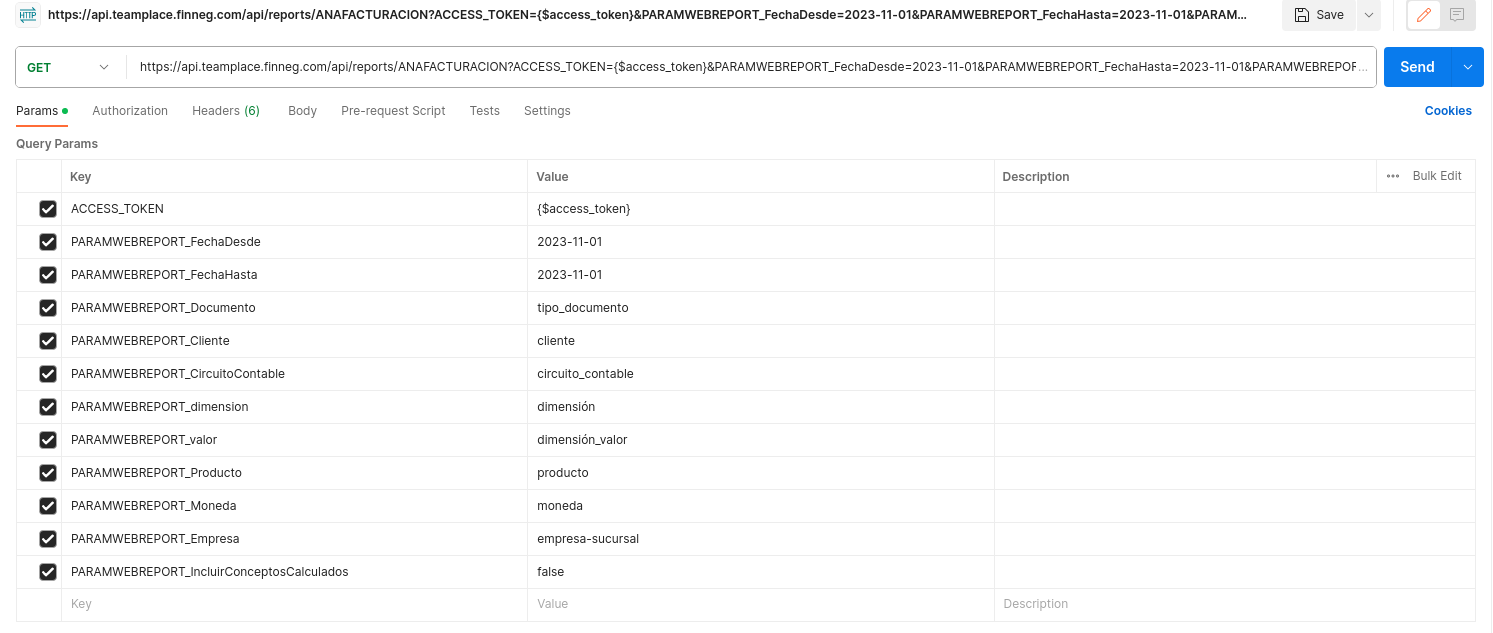Click the request URL input field
The width and height of the screenshot is (1493, 633).
coord(750,67)
